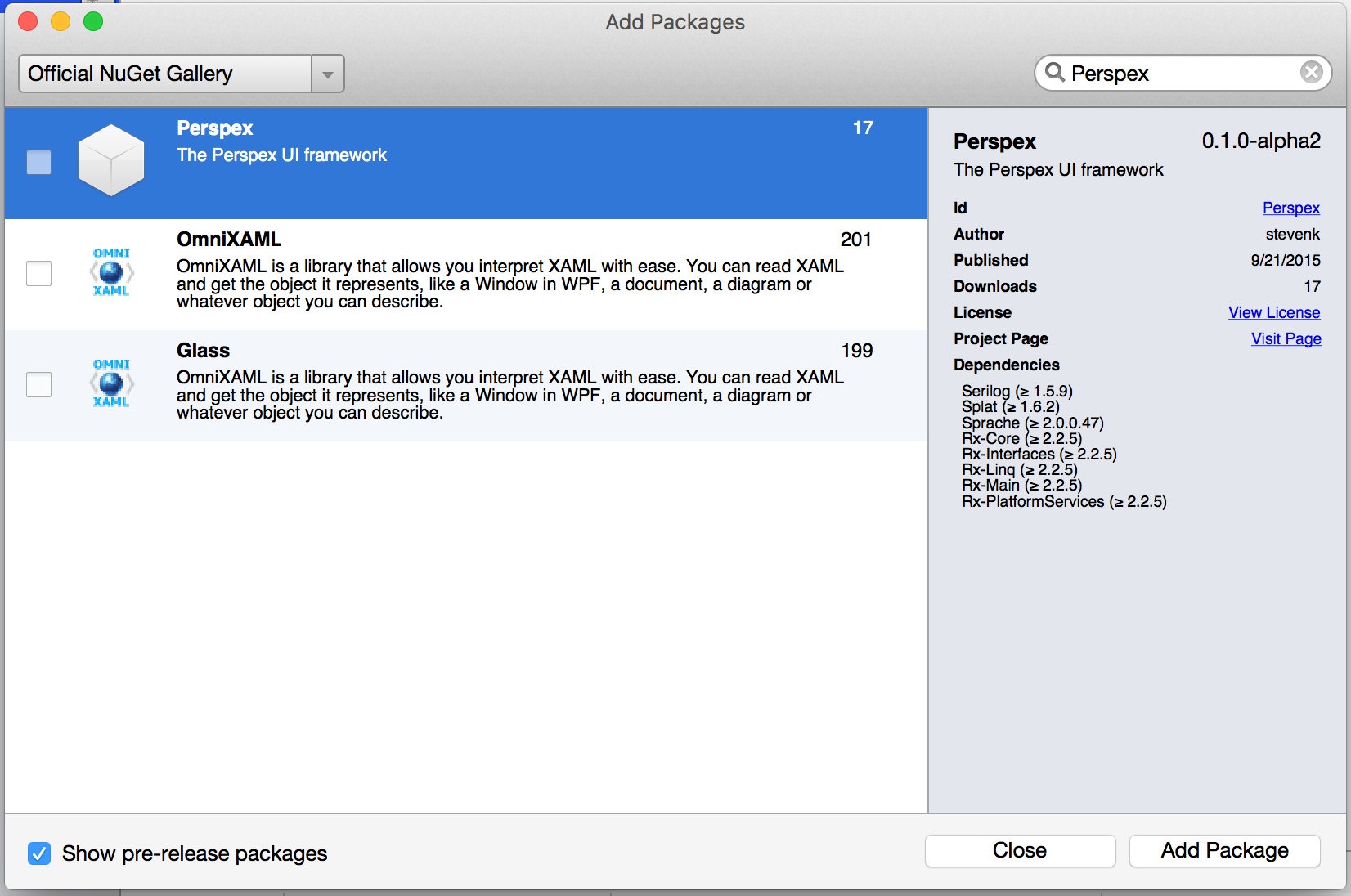This screenshot has width=1351, height=896.
Task: Check the Perspex package checkbox
Action: point(38,162)
